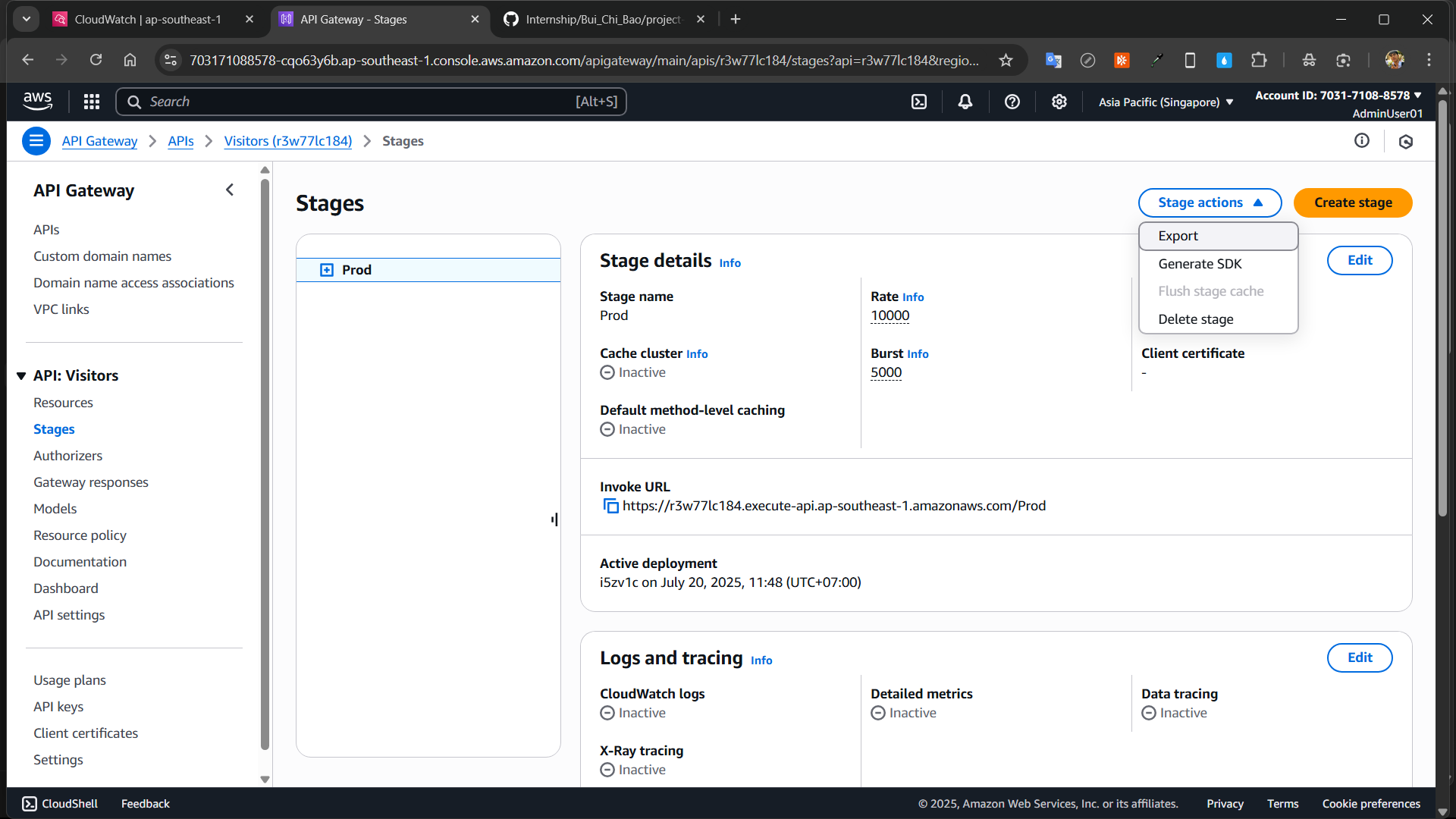Open Custom domain names in the sidebar
The image size is (1456, 819).
[102, 256]
